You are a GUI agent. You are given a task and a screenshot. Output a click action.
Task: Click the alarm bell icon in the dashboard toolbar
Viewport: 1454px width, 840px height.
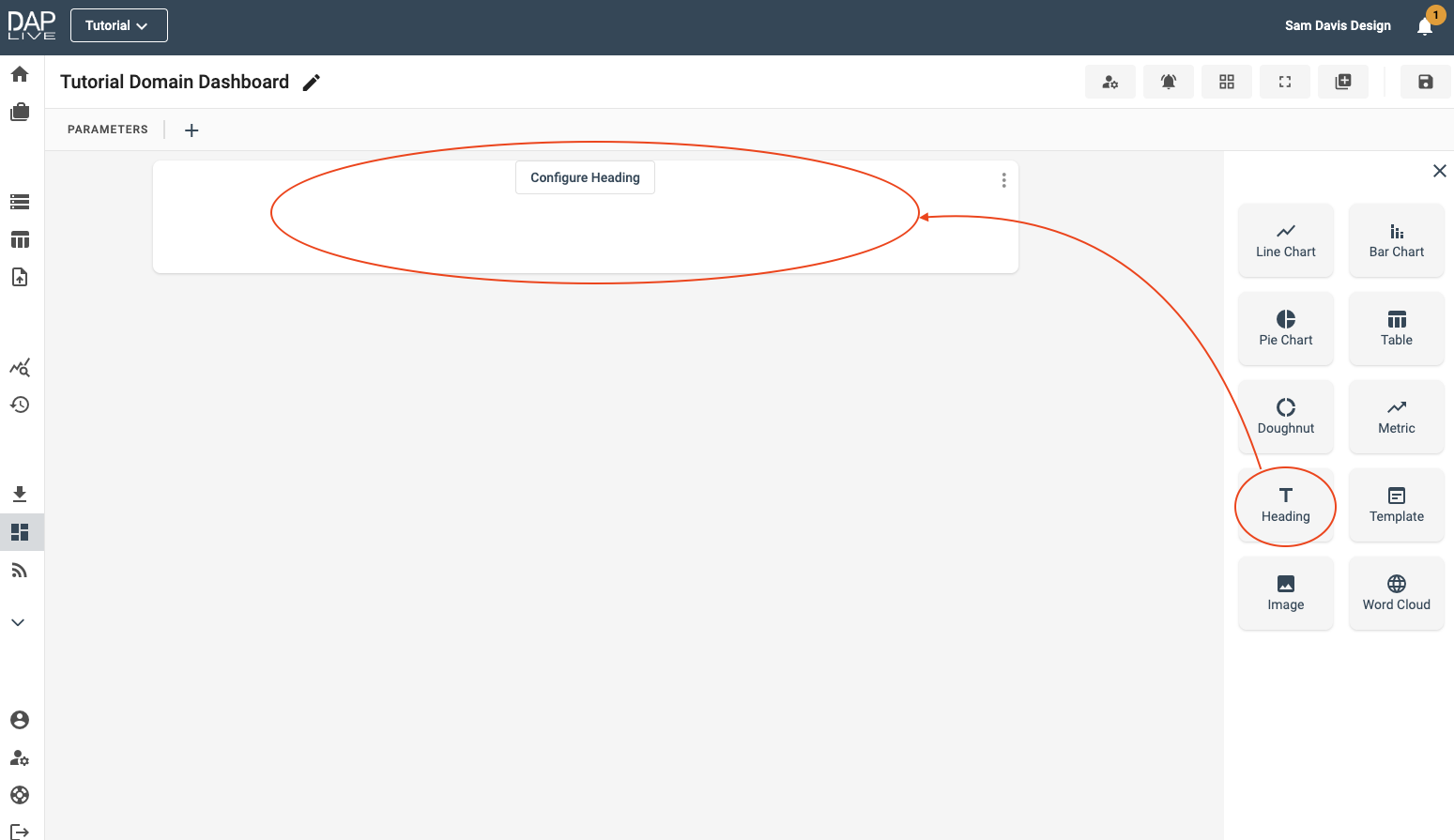point(1168,82)
